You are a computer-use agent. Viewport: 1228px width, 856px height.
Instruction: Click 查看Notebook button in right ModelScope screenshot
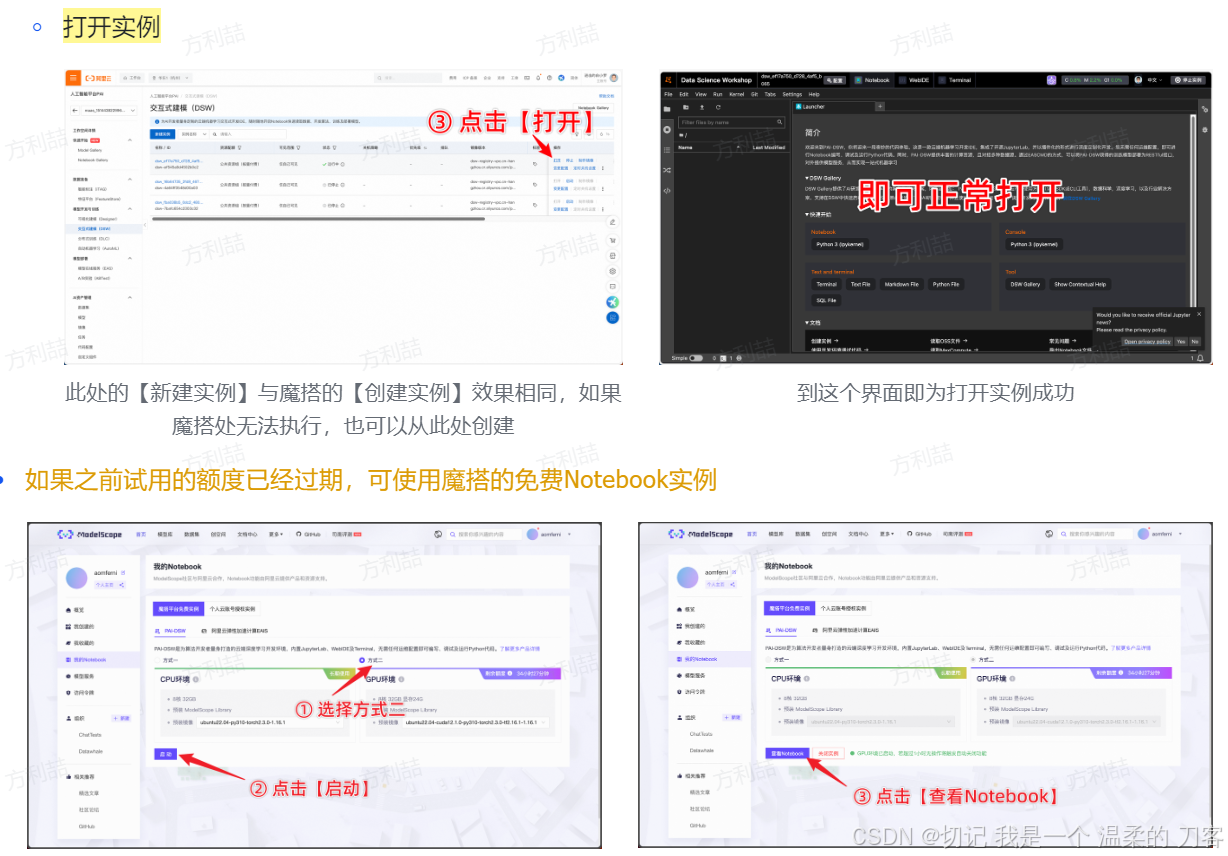pyautogui.click(x=787, y=753)
